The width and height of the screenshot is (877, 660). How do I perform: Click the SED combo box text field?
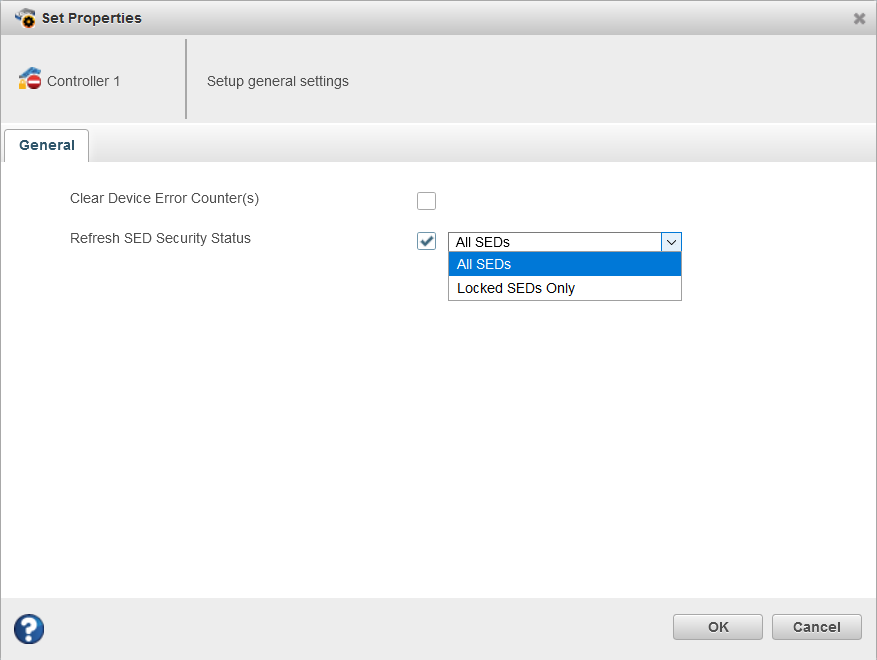click(x=554, y=242)
